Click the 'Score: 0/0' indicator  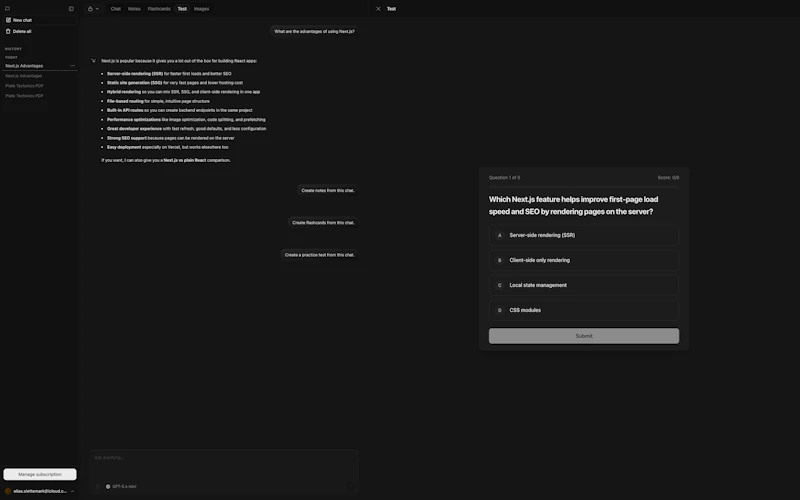click(x=668, y=178)
